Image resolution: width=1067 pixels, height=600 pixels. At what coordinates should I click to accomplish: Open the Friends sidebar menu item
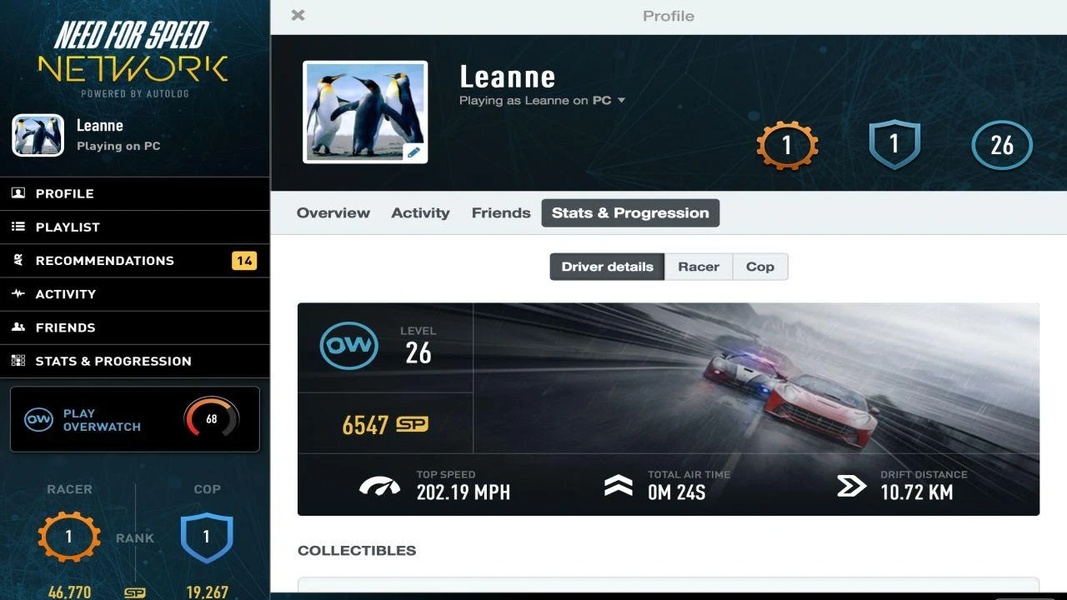tap(135, 327)
